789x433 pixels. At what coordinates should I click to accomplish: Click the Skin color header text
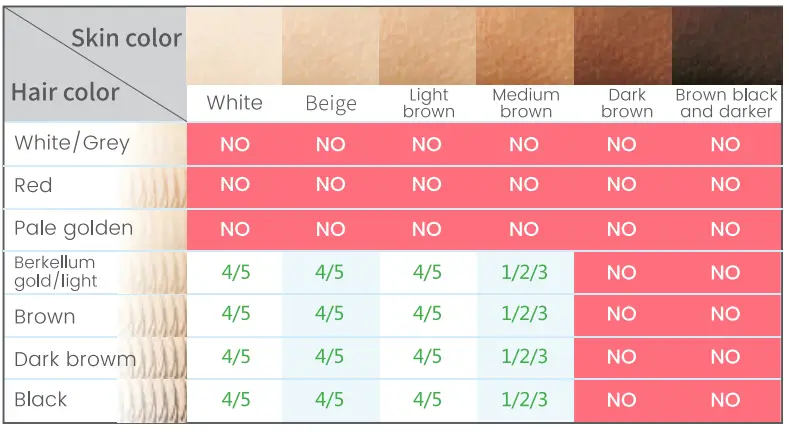tap(126, 39)
